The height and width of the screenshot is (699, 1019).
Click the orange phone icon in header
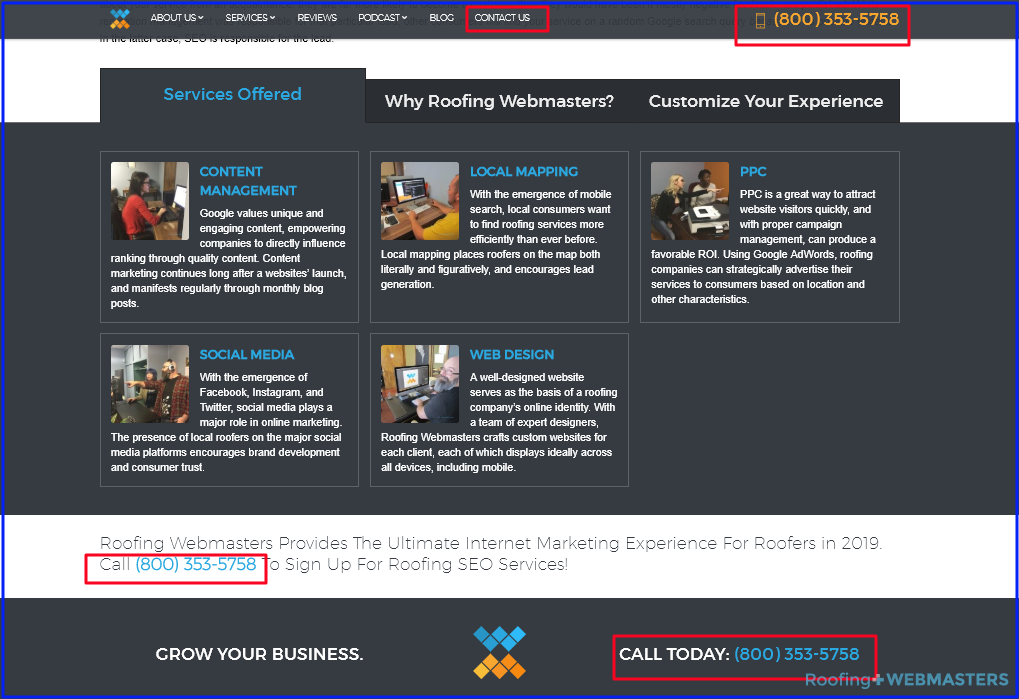pyautogui.click(x=760, y=21)
